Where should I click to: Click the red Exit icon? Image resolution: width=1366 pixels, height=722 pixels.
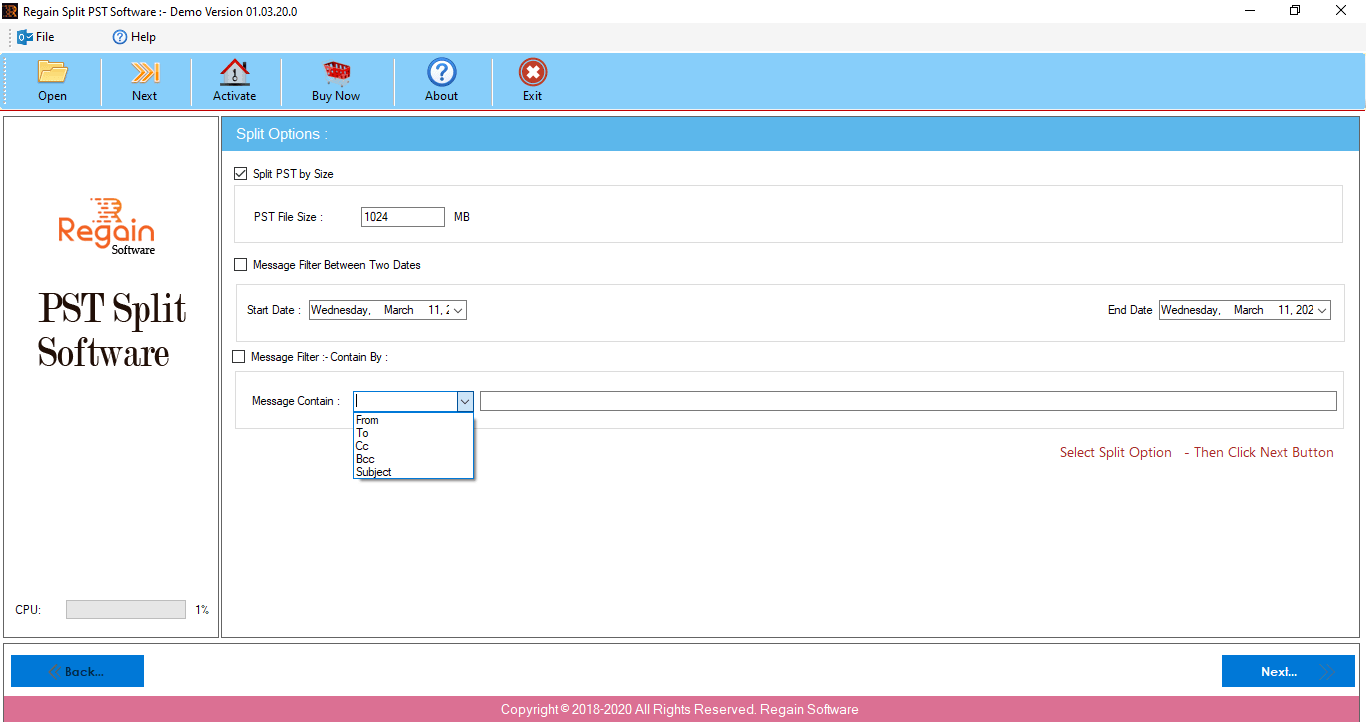(x=532, y=72)
